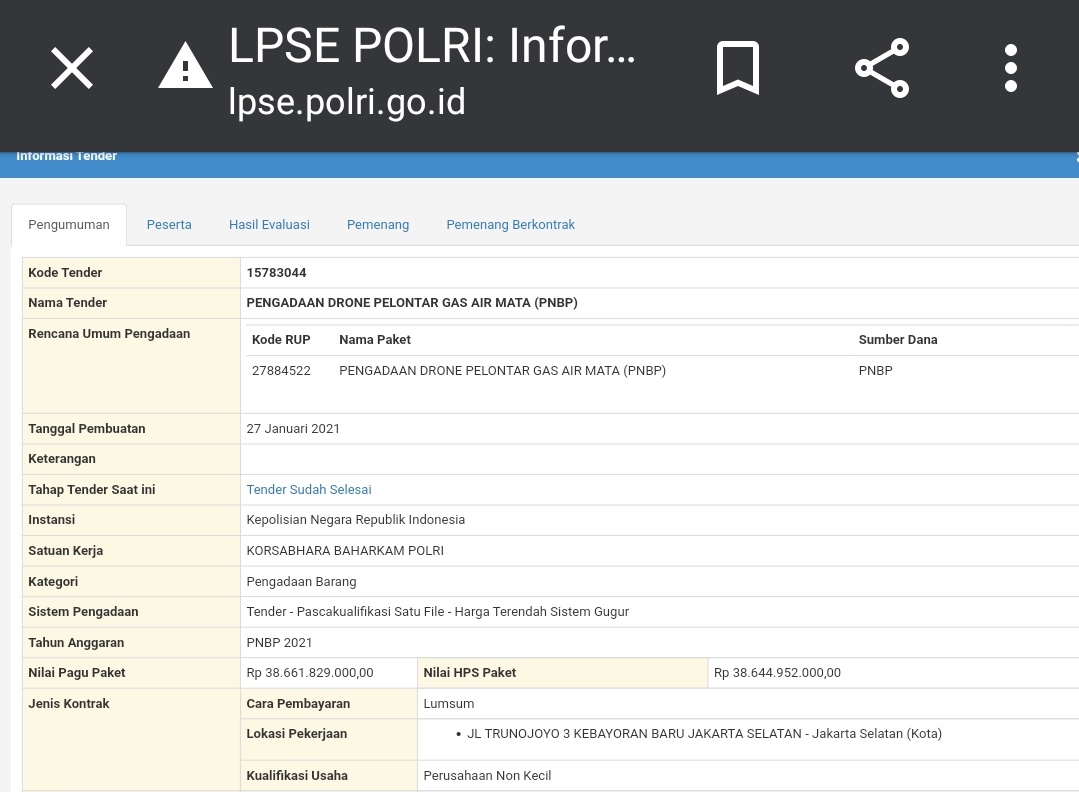The height and width of the screenshot is (792, 1079).
Task: Click the Nama Paket column header
Action: tap(375, 339)
